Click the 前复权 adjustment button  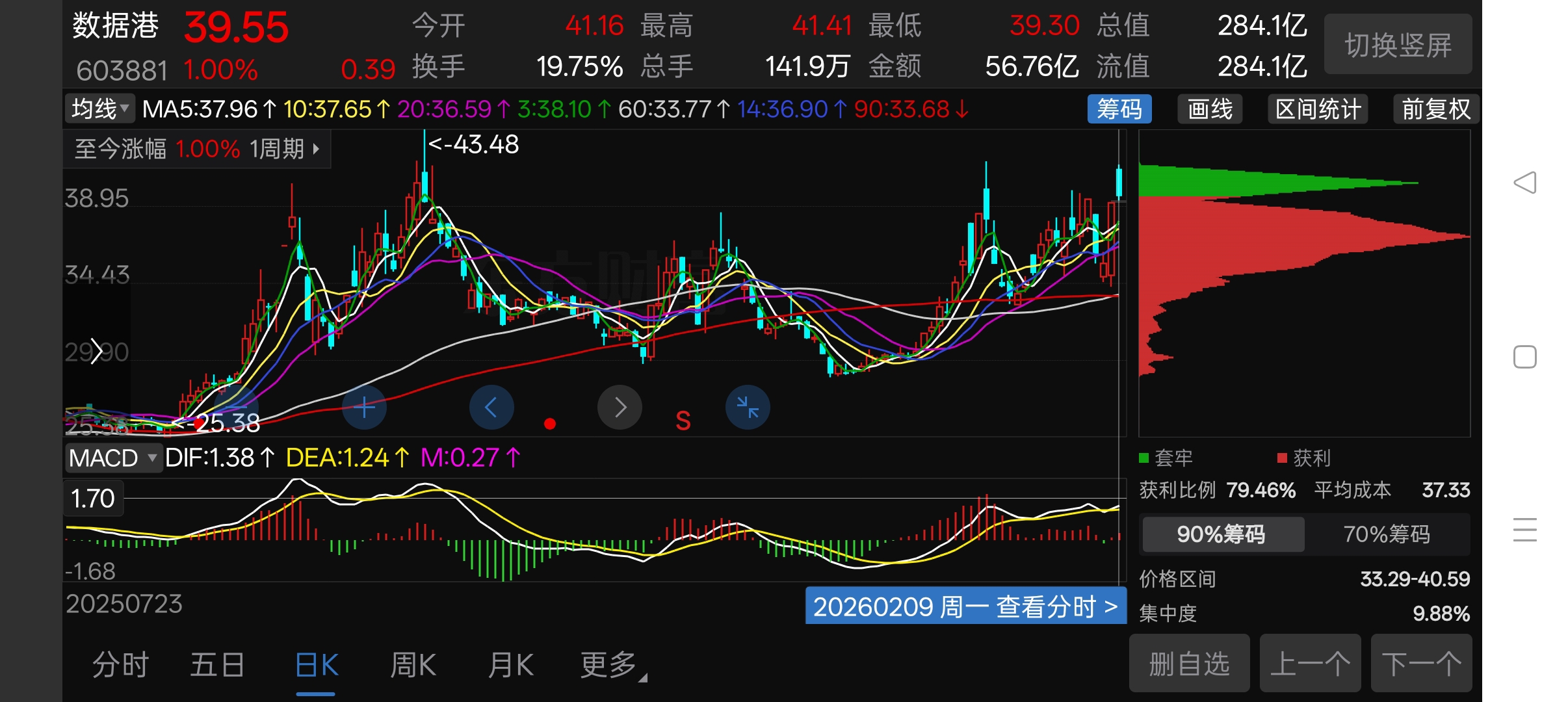click(x=1435, y=109)
